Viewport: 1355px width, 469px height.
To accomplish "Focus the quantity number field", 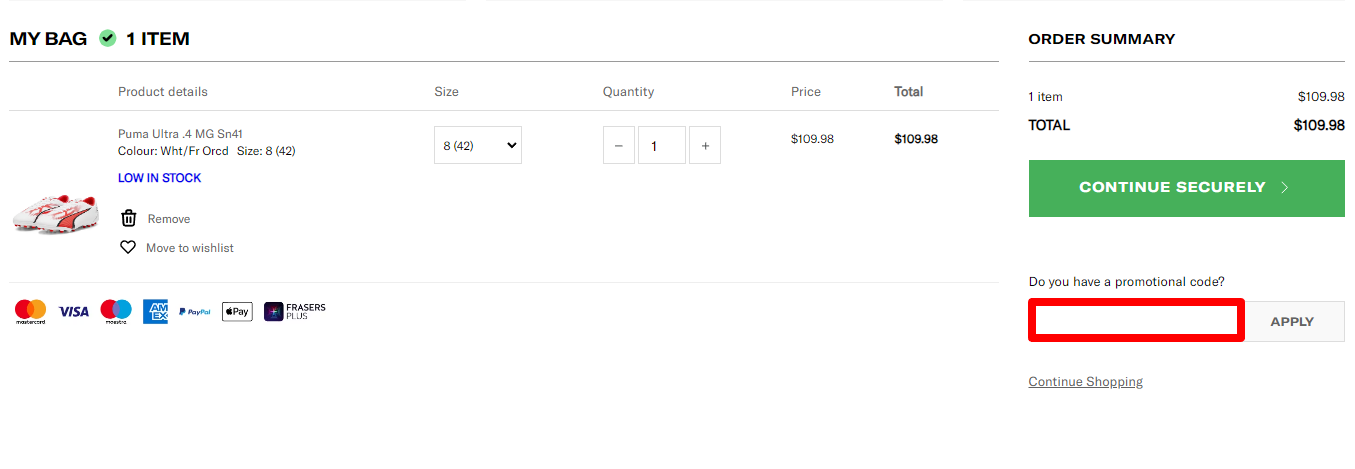I will 661,146.
